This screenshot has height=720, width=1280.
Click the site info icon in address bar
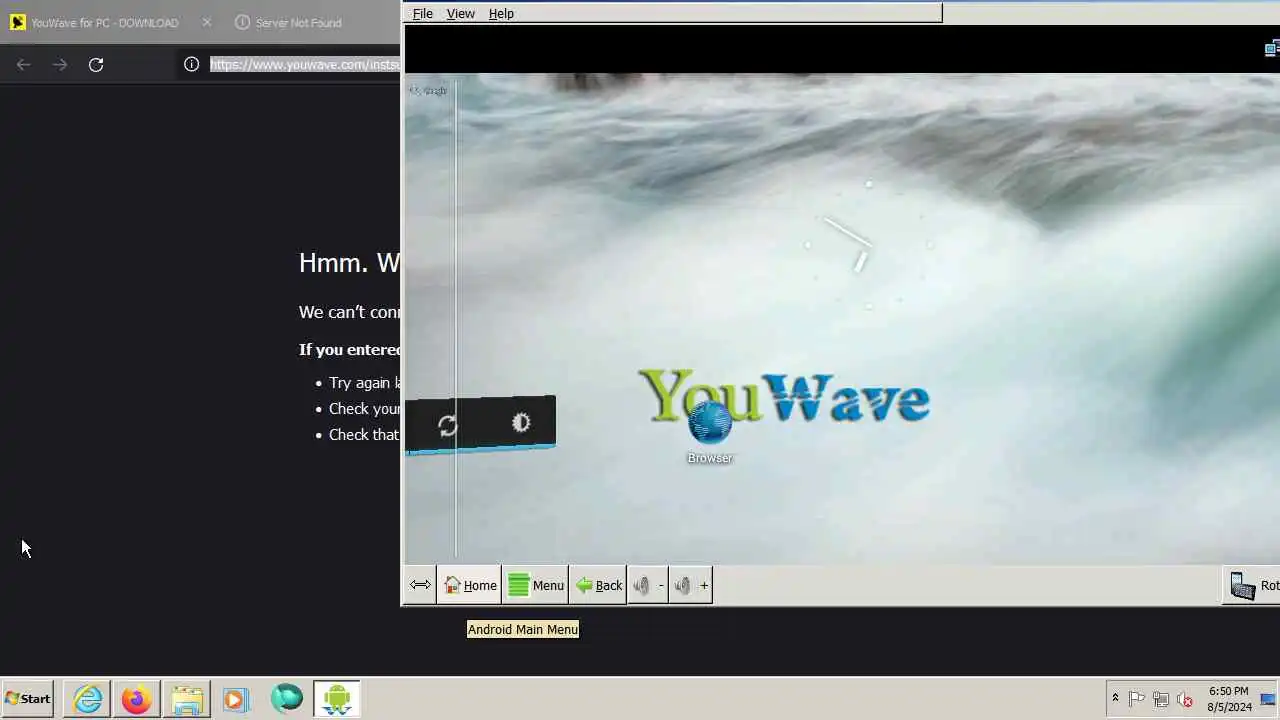tap(191, 64)
